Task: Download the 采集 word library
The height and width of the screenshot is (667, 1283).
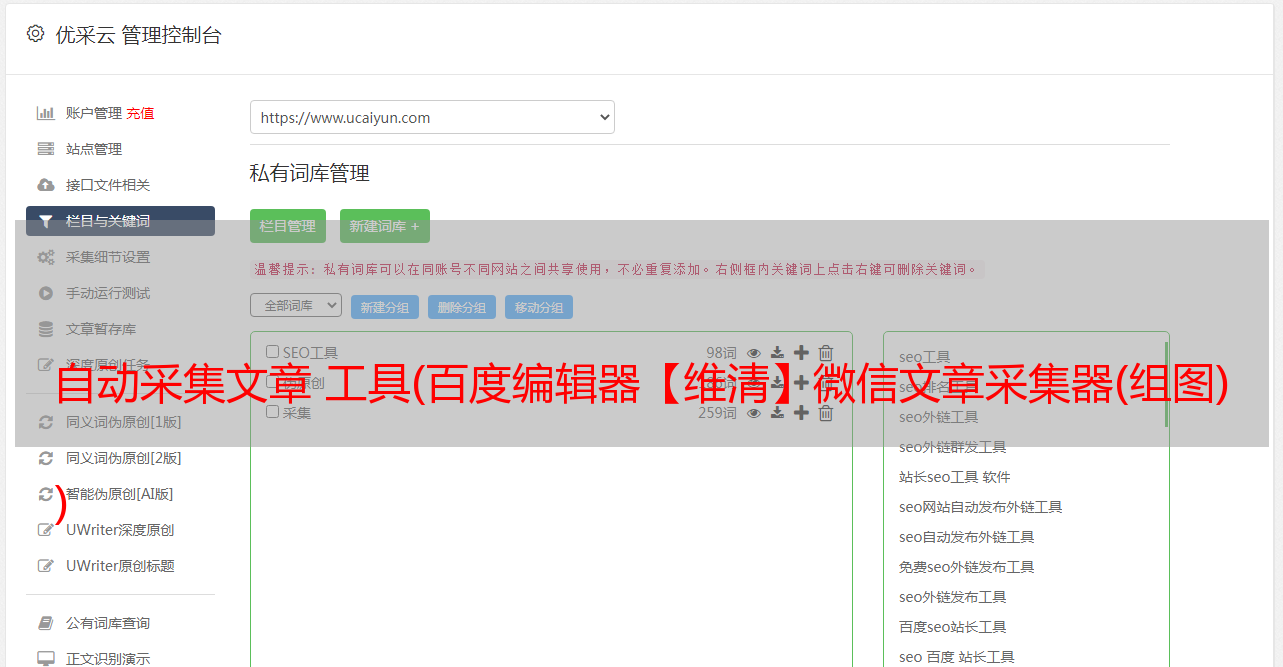Action: coord(777,412)
